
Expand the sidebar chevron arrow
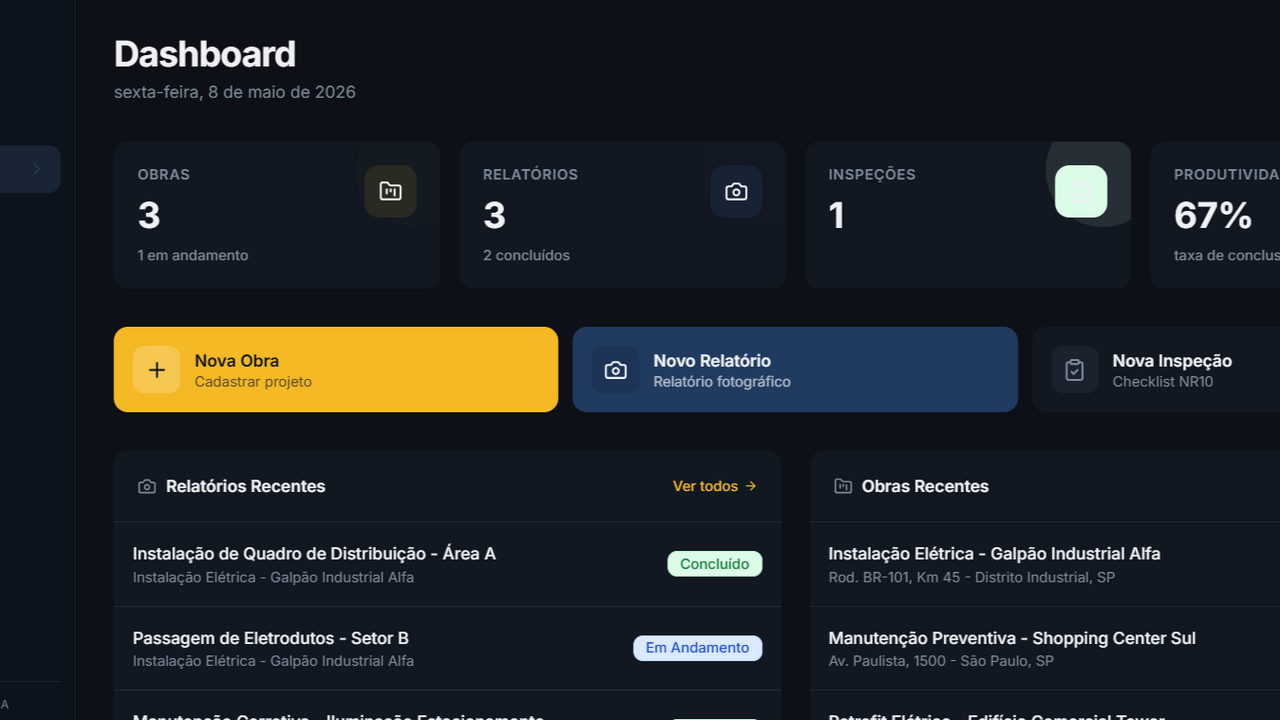point(36,169)
